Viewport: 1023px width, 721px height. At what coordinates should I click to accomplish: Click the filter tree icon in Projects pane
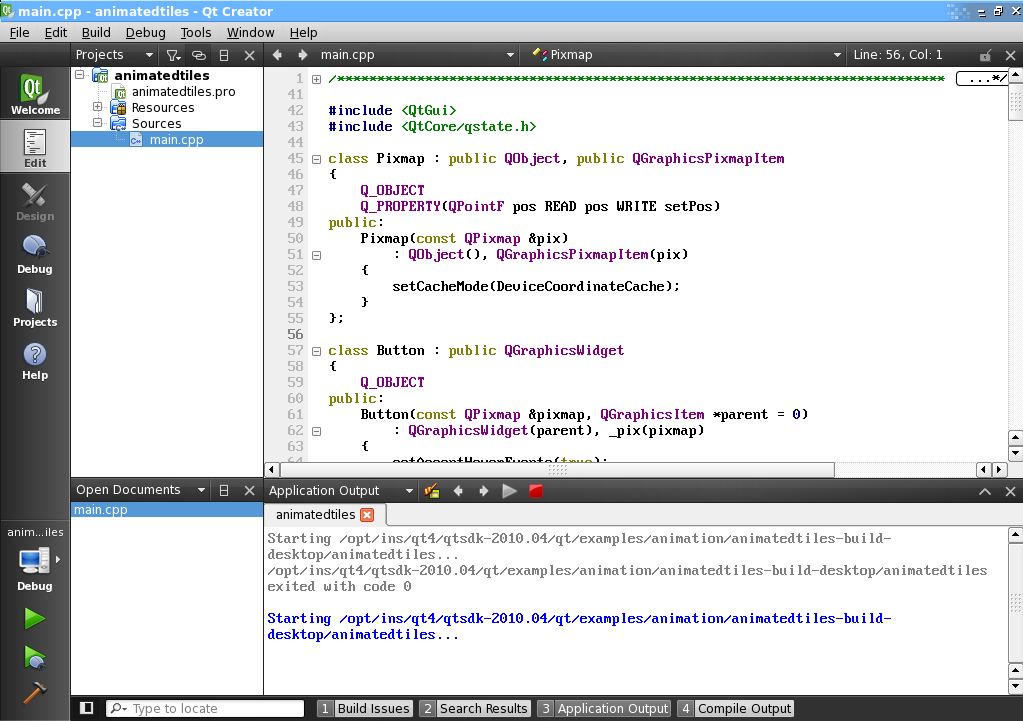coord(173,55)
